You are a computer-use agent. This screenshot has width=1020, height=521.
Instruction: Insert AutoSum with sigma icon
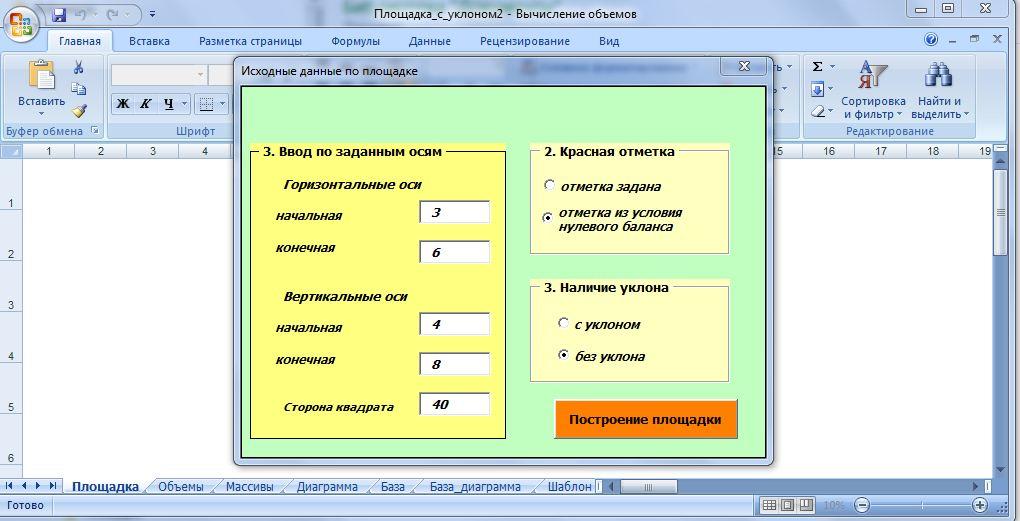coord(818,66)
